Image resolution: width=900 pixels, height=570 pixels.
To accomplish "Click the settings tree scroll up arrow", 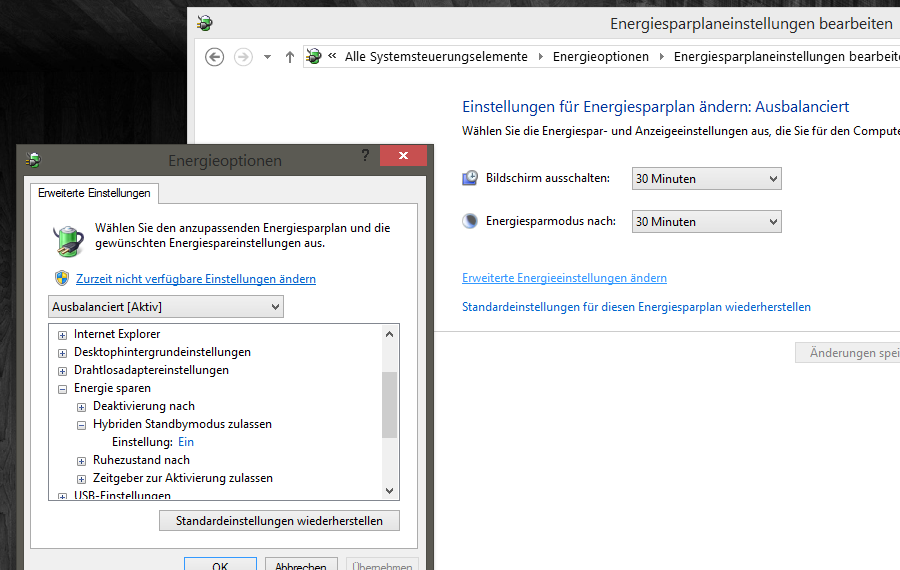I will click(x=390, y=334).
